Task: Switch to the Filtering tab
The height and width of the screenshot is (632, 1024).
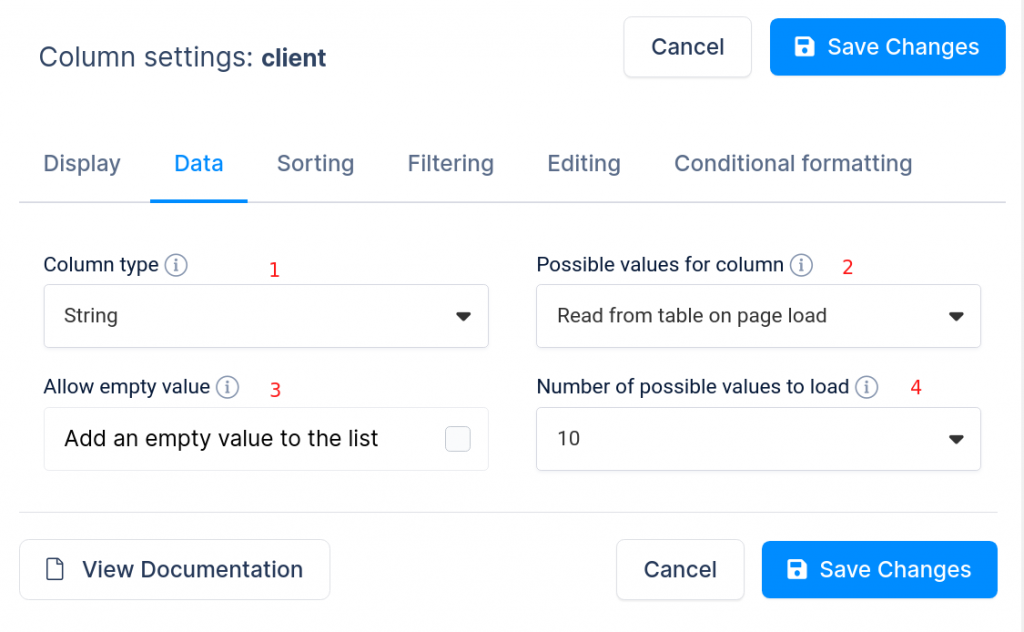Action: [x=450, y=163]
